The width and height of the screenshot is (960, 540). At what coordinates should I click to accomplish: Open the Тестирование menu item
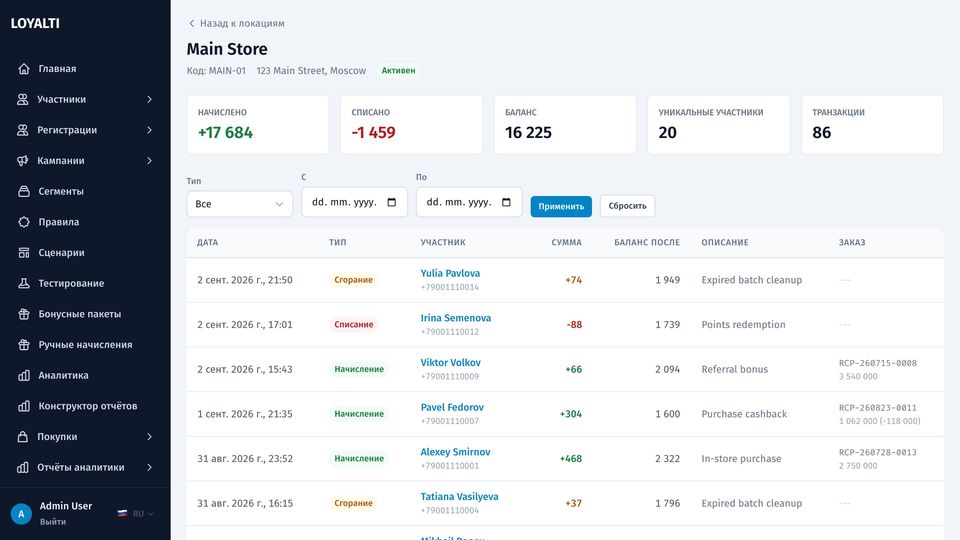[x=85, y=283]
